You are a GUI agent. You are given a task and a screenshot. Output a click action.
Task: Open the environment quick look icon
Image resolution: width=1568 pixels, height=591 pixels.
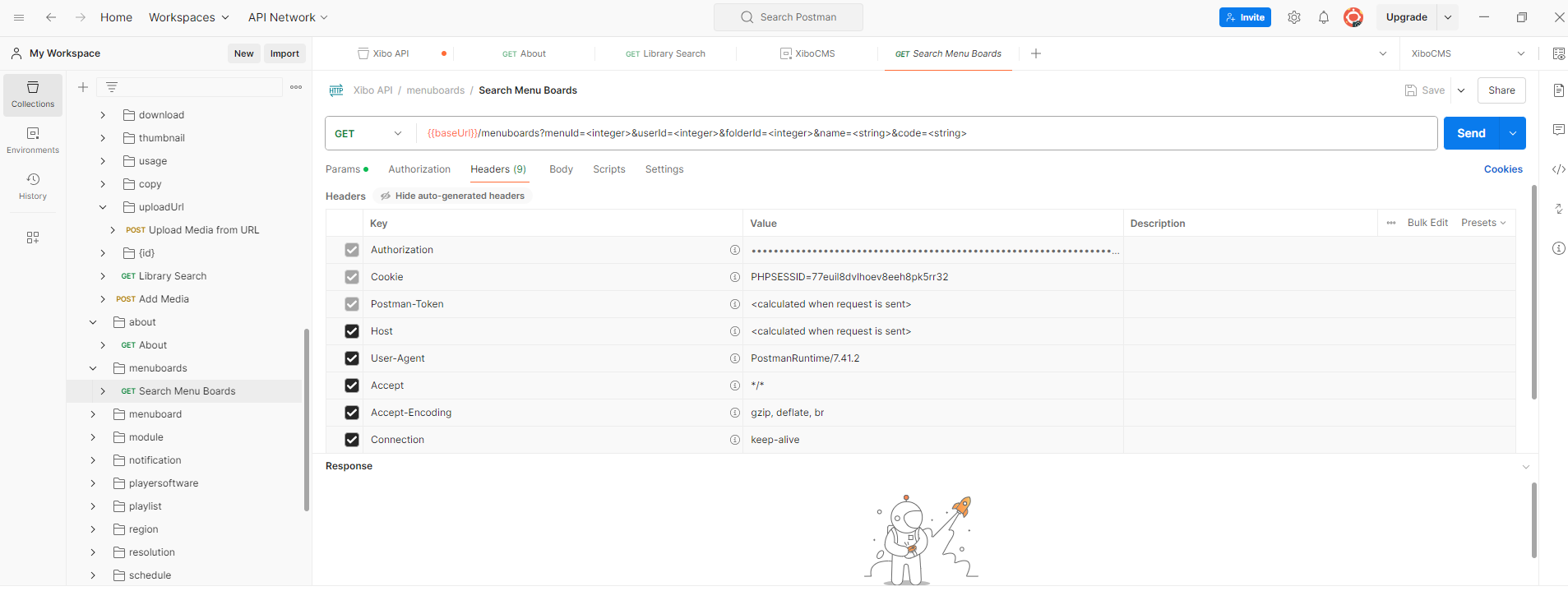pyautogui.click(x=1558, y=53)
